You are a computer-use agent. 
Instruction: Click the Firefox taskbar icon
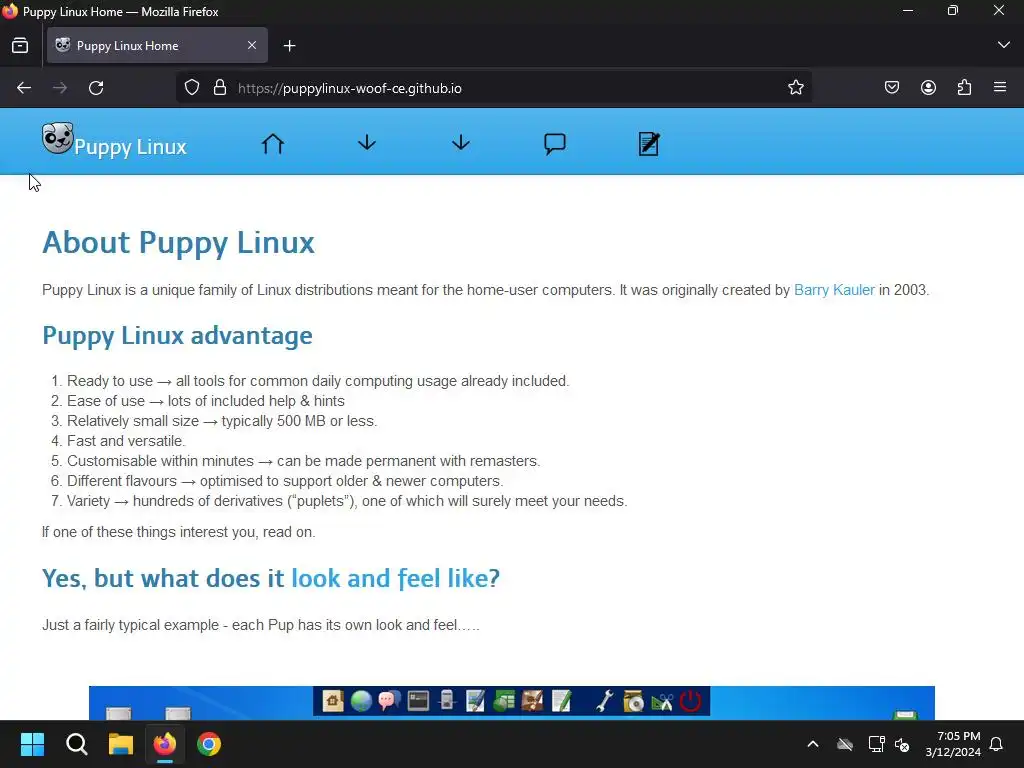point(165,744)
